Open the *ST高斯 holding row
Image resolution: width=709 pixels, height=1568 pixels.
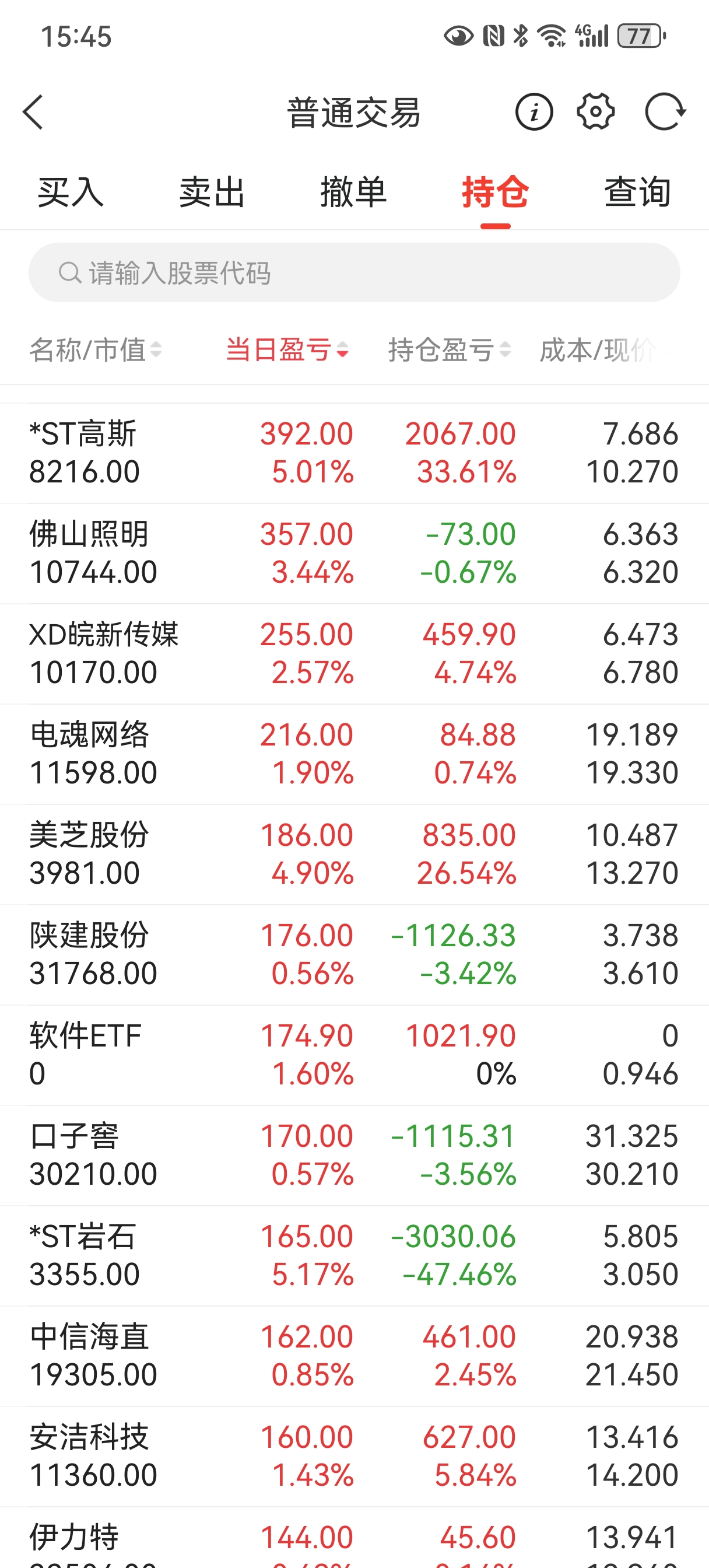point(354,453)
